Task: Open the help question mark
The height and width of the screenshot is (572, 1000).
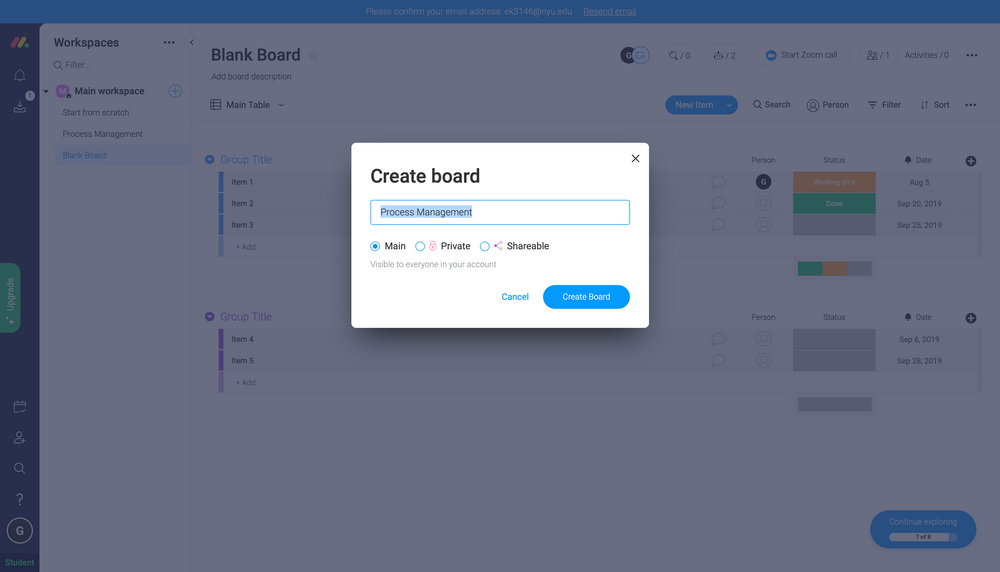Action: pos(20,499)
